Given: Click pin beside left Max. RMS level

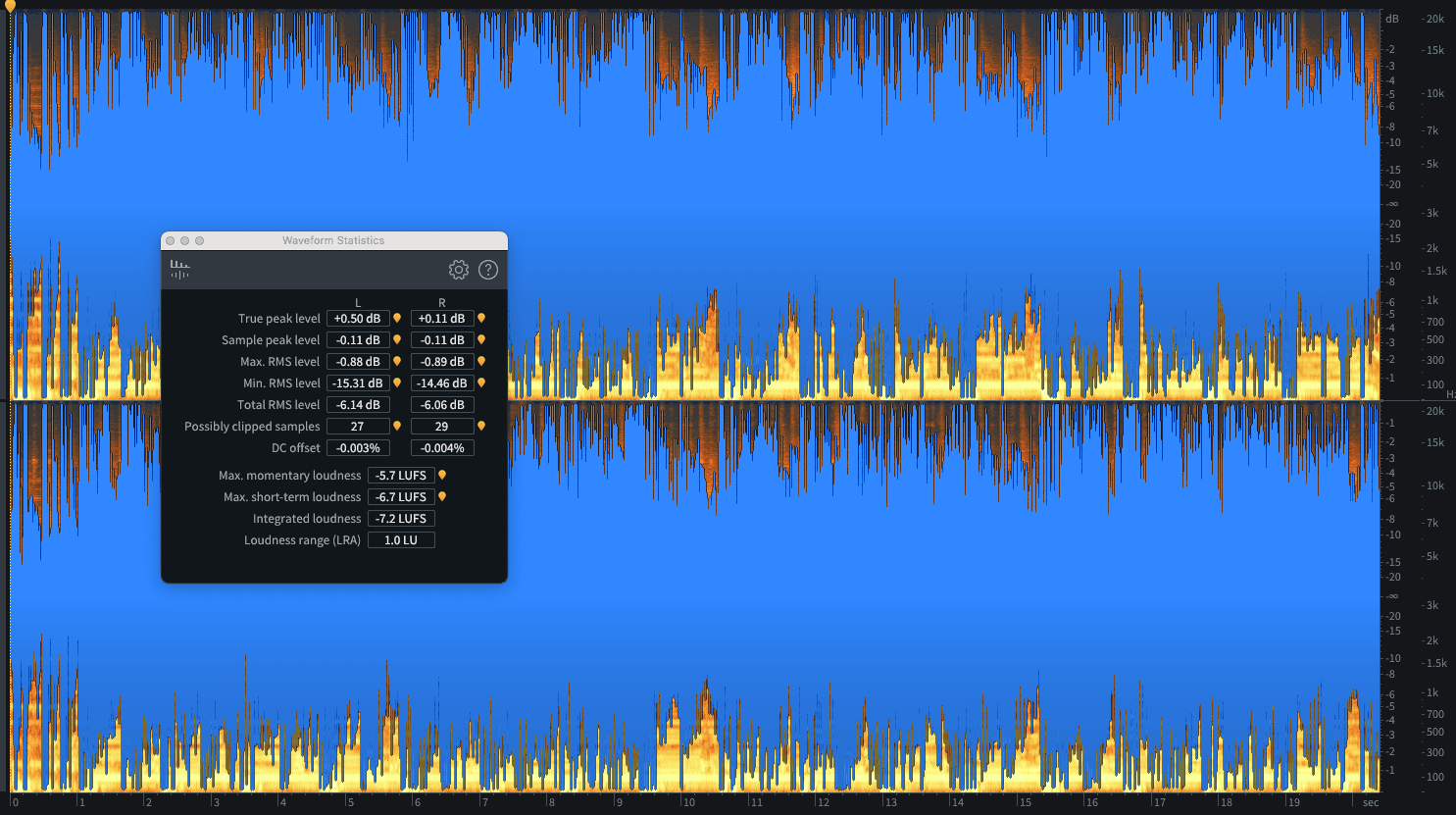Looking at the screenshot, I should point(397,361).
